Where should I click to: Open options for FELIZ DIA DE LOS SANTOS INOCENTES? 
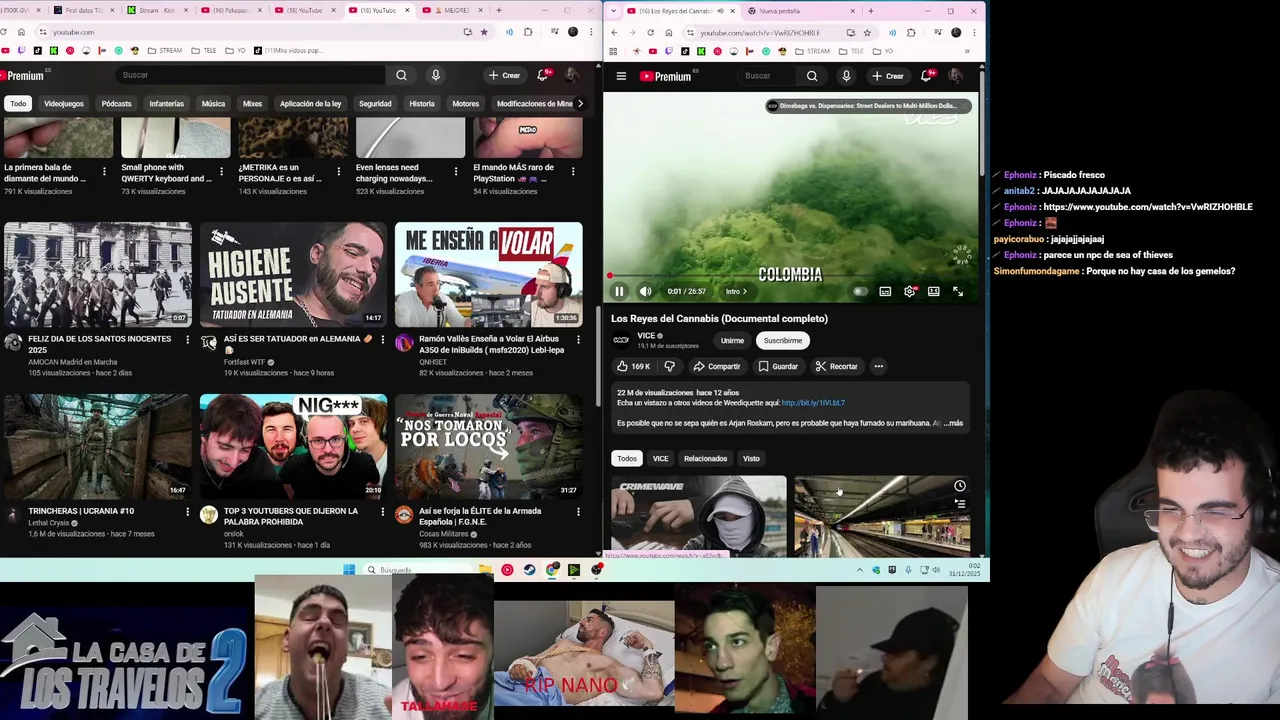187,340
